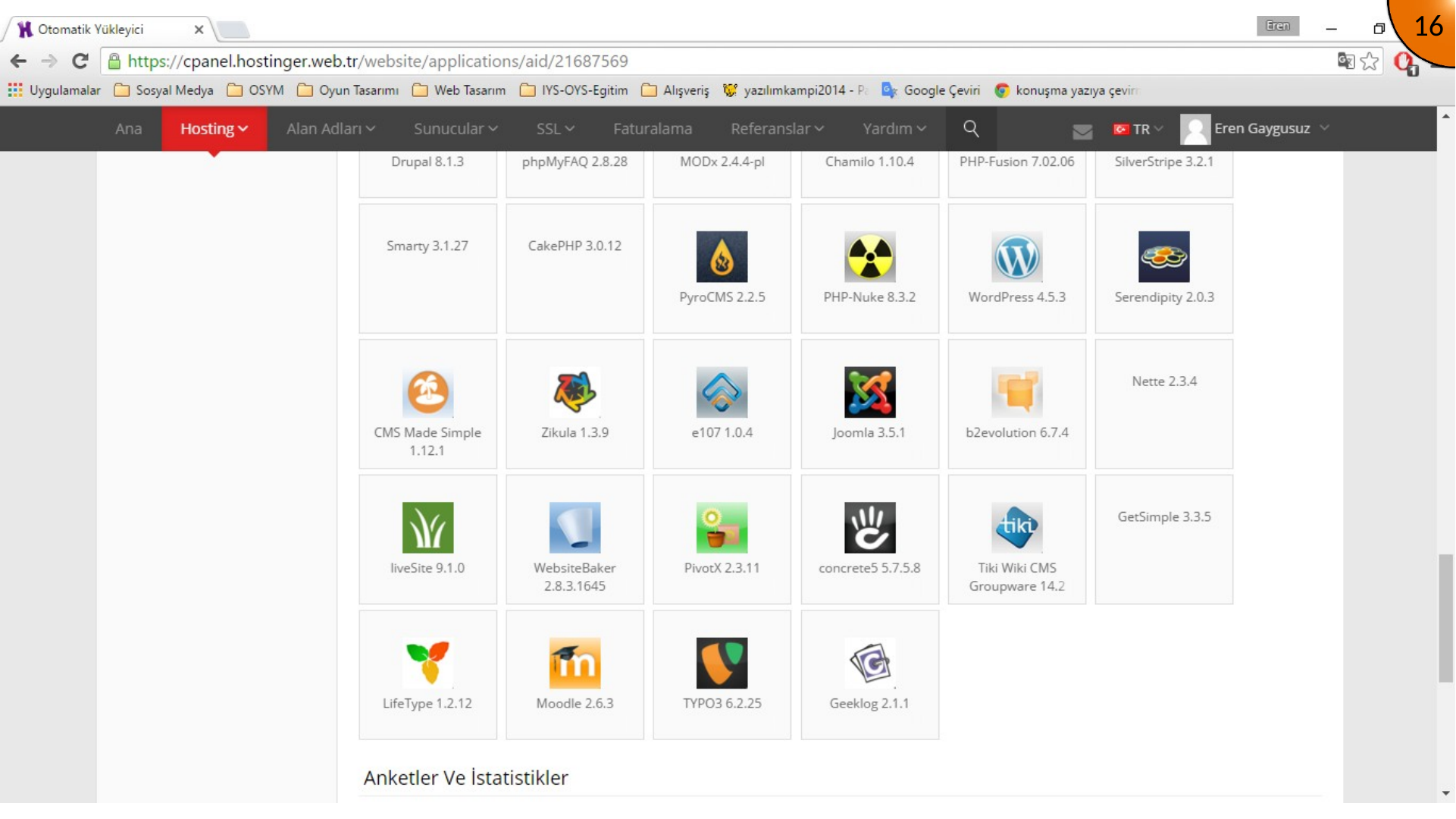Open the site search magnifier icon

(970, 128)
